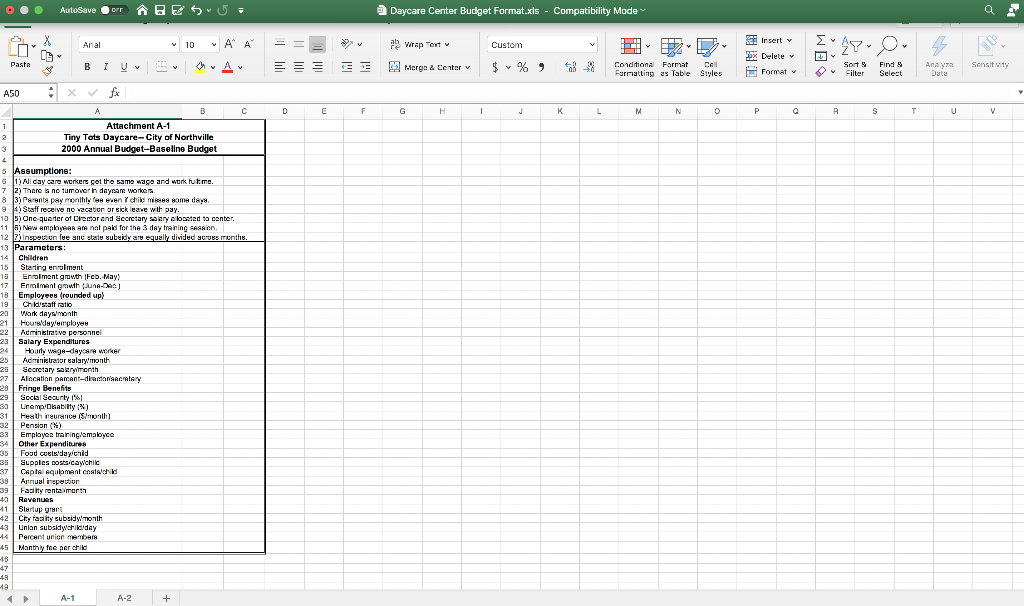This screenshot has width=1024, height=606.
Task: Click the Save disk icon
Action: coord(159,10)
